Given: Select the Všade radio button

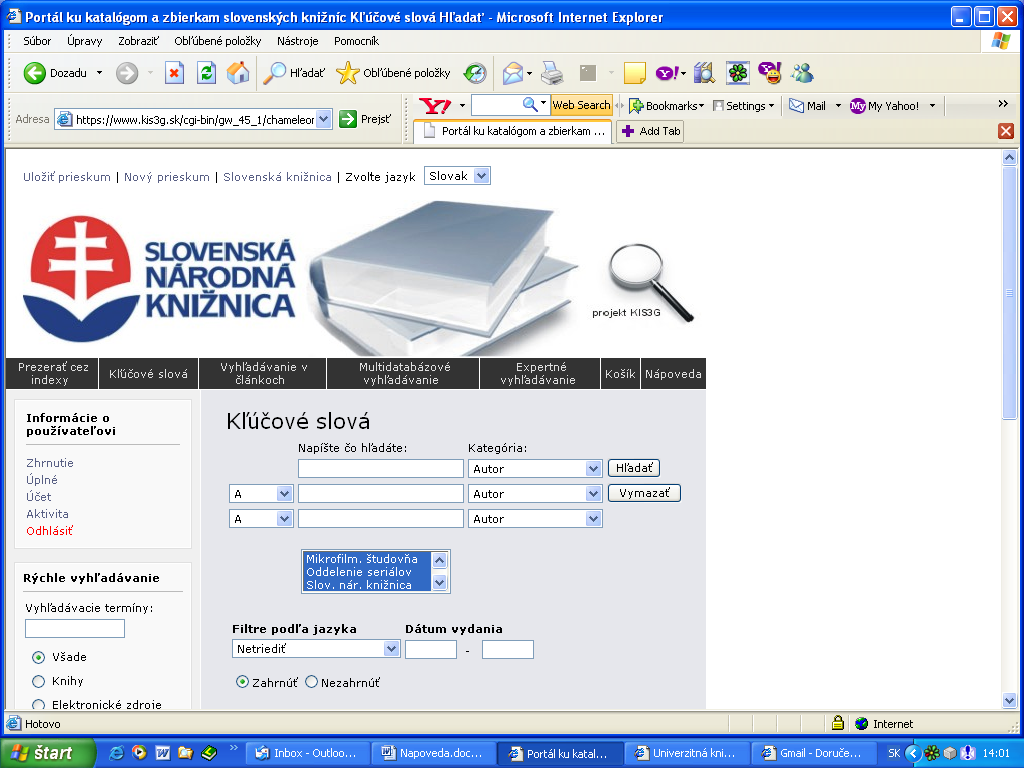Looking at the screenshot, I should (x=39, y=657).
